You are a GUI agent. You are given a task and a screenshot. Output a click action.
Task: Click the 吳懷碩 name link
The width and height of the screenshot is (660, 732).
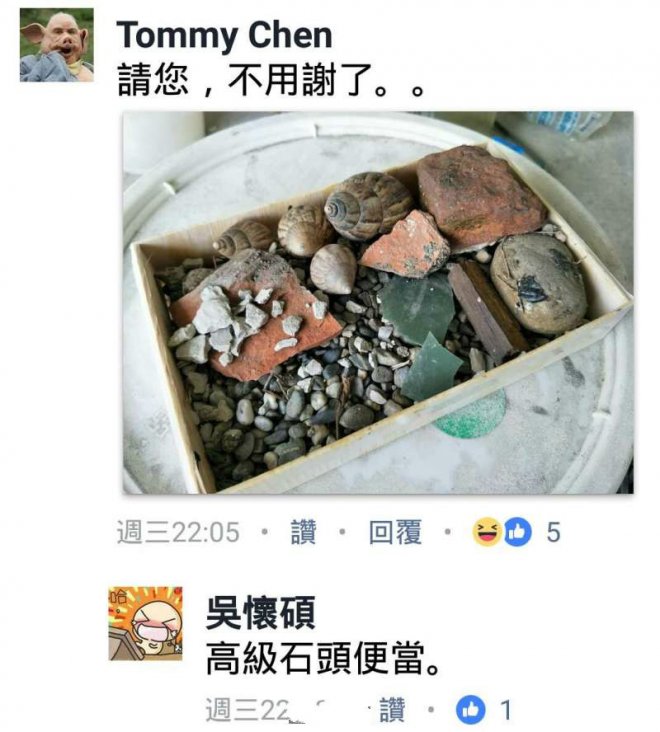click(x=260, y=612)
